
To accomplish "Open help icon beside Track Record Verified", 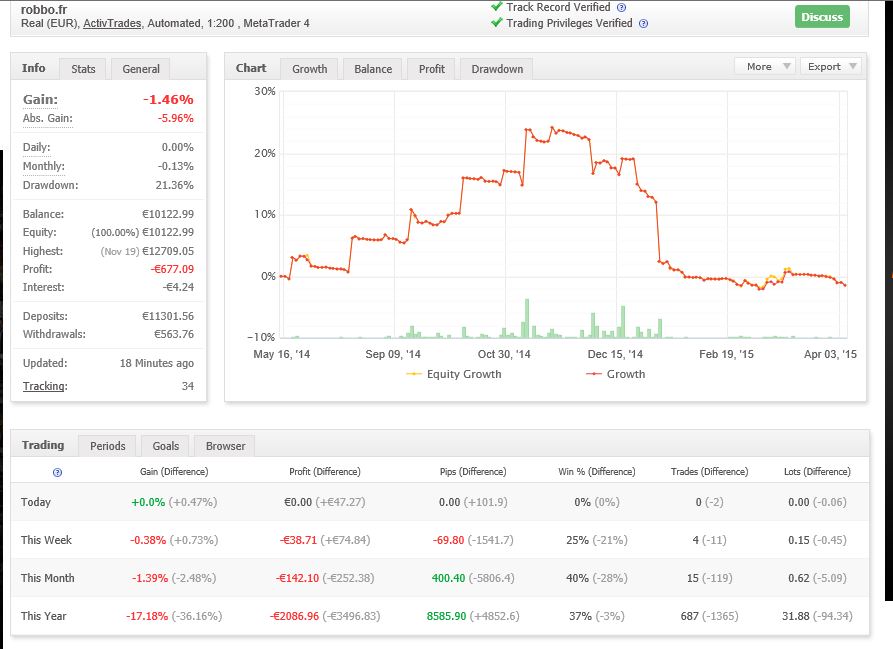I will pos(621,8).
